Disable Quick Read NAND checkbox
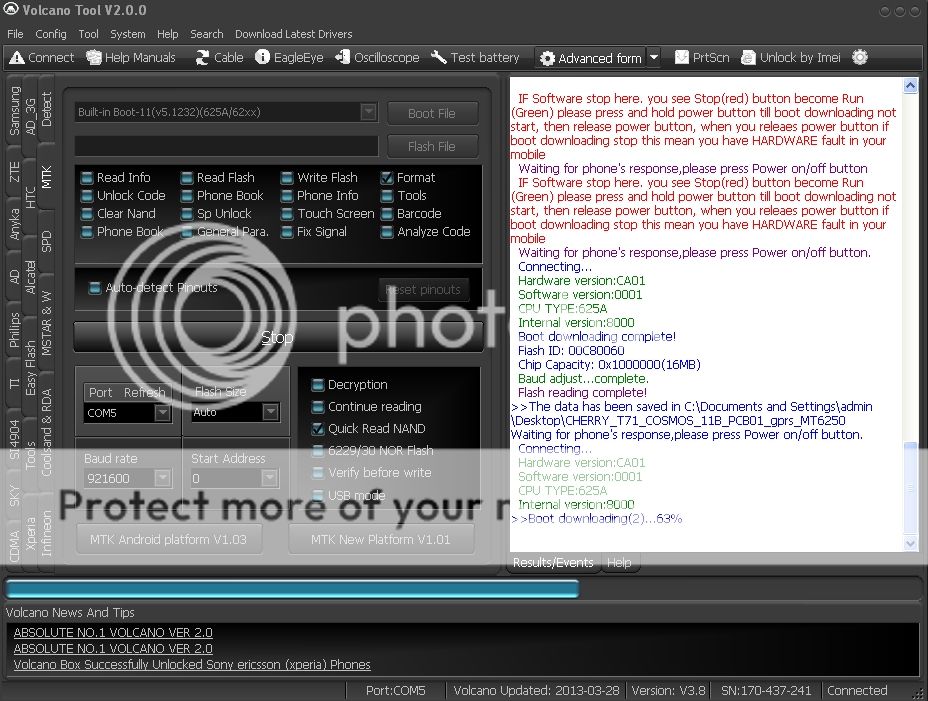This screenshot has height=701, width=928. pyautogui.click(x=318, y=429)
